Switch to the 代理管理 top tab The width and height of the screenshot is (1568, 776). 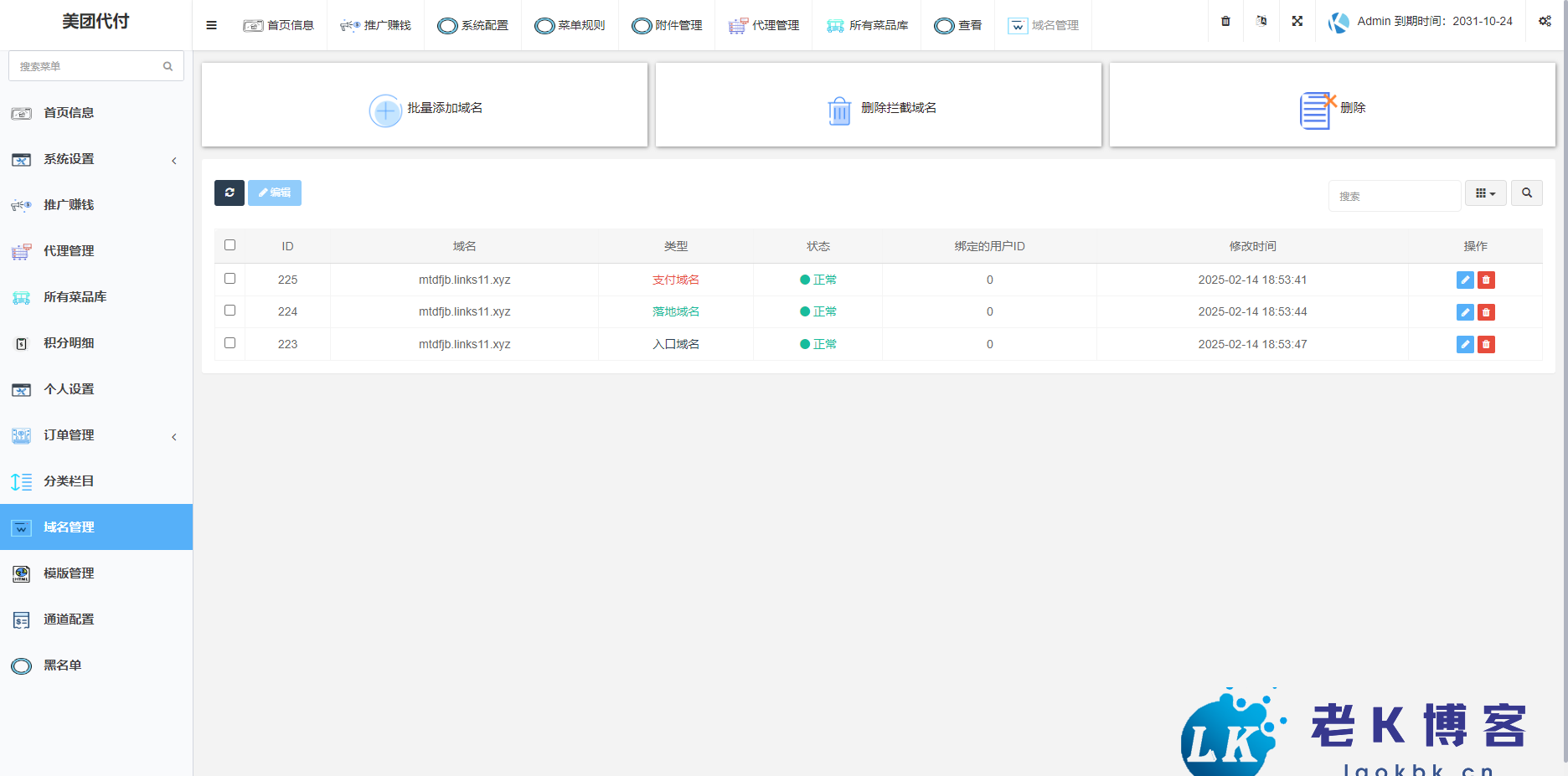pos(764,25)
